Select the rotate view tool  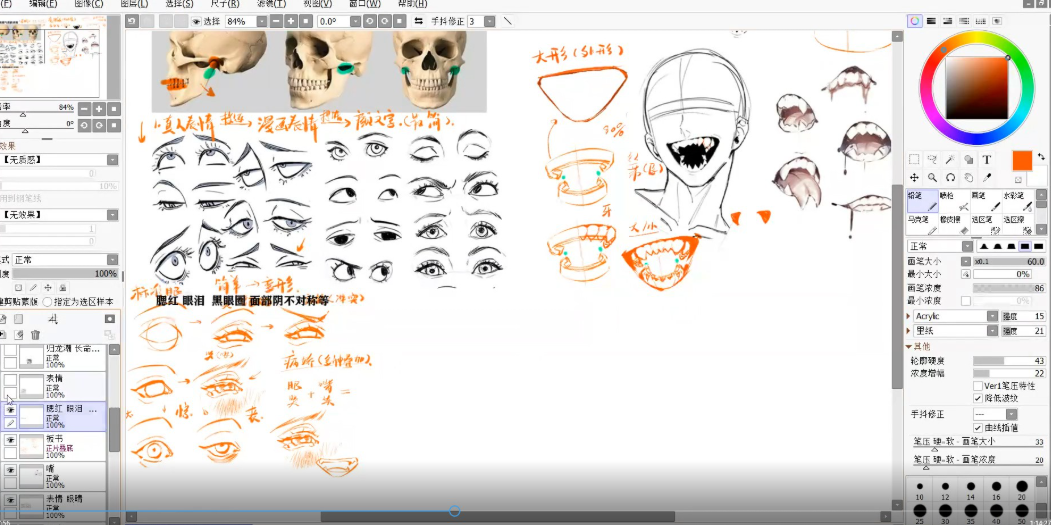(x=950, y=178)
